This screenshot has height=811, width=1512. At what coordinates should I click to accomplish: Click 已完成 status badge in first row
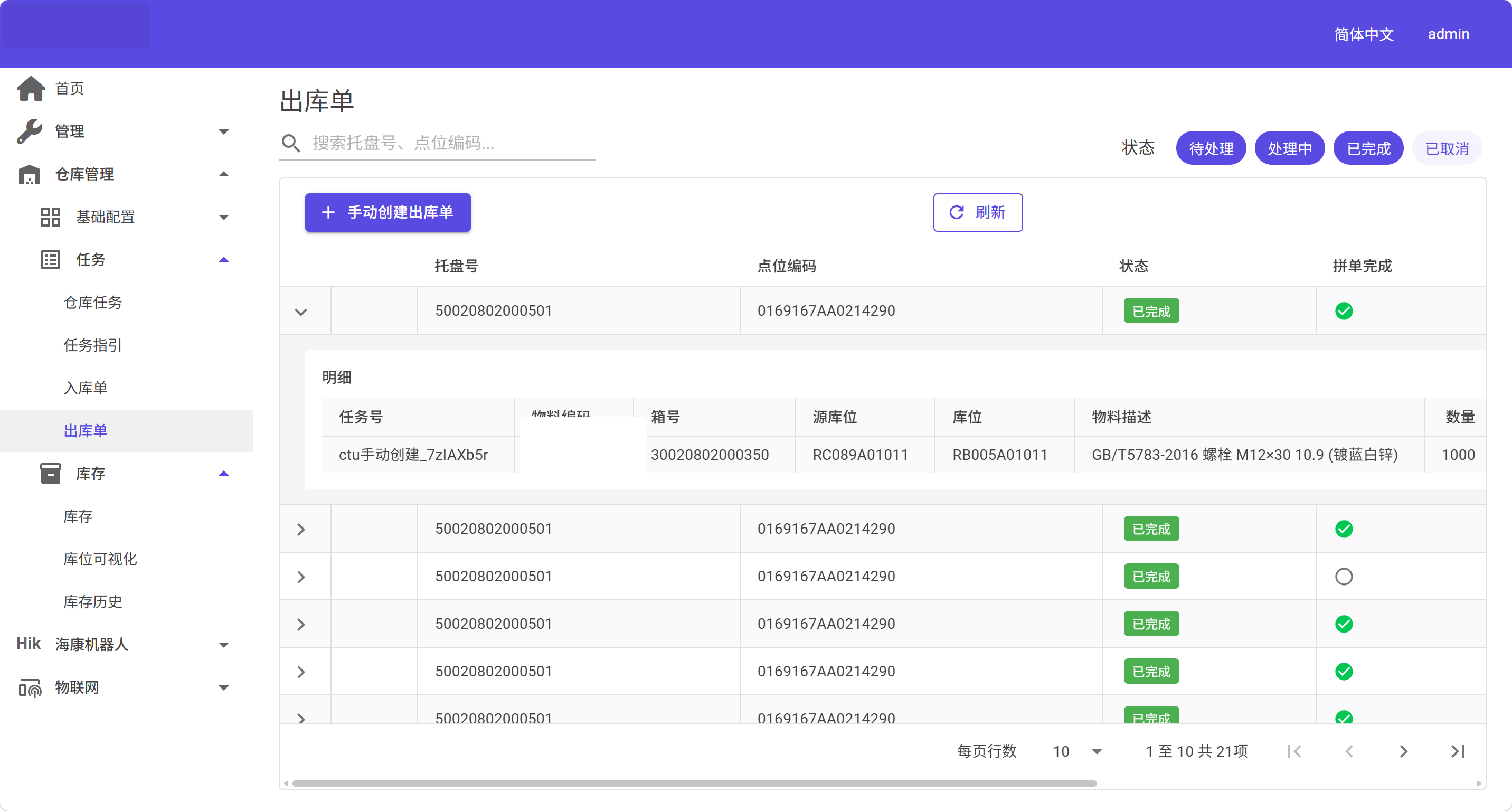[x=1151, y=311]
